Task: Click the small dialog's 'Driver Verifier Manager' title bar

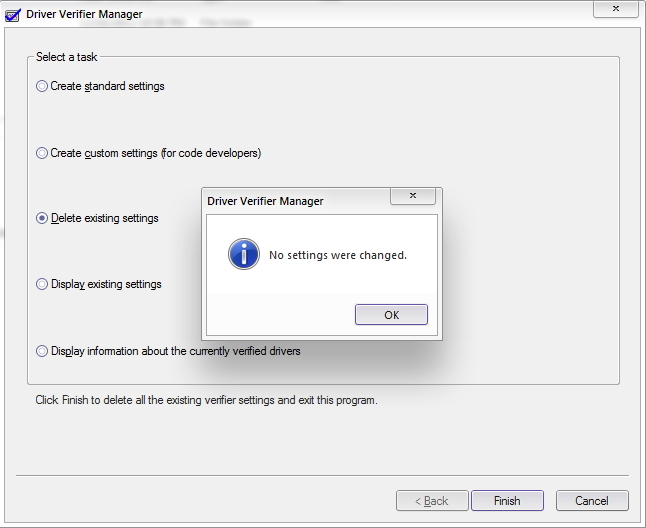Action: pos(297,201)
